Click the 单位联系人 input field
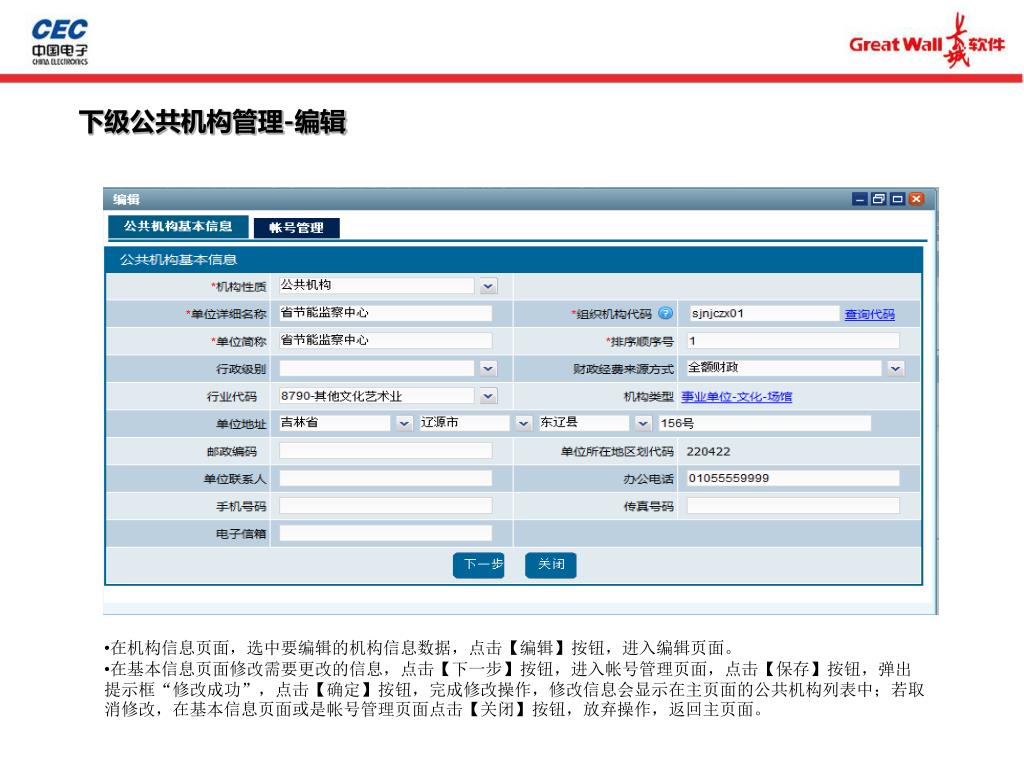 385,478
